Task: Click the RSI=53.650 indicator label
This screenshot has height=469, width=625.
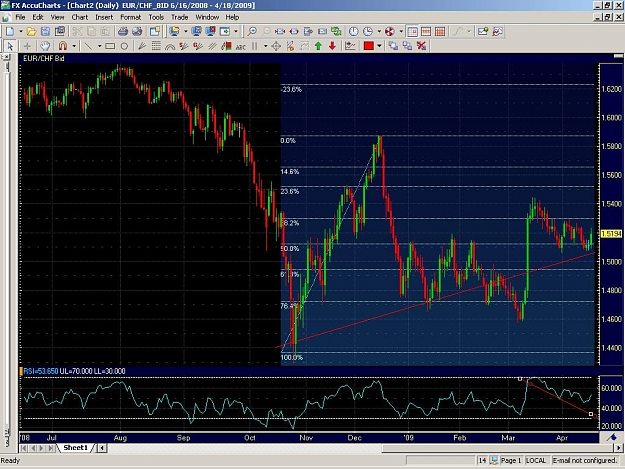Action: pos(41,371)
